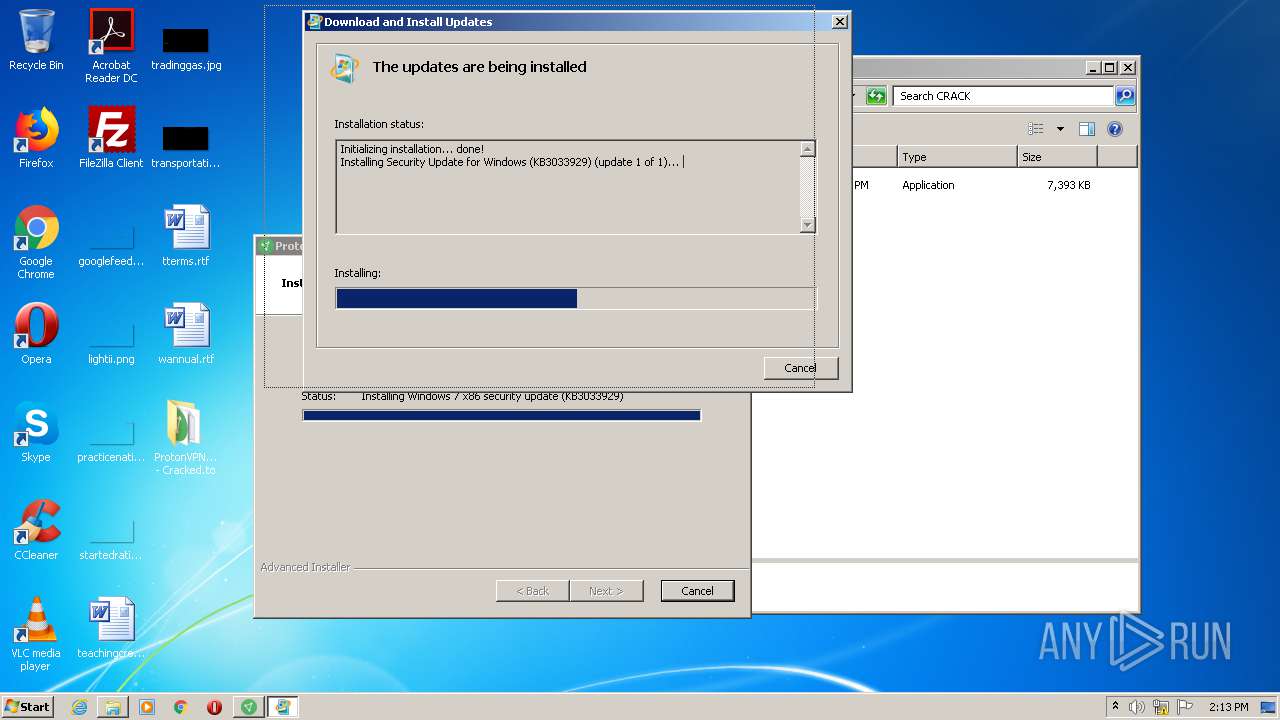Maximize the CRACK Explorer window
The width and height of the screenshot is (1280, 720).
point(1110,68)
